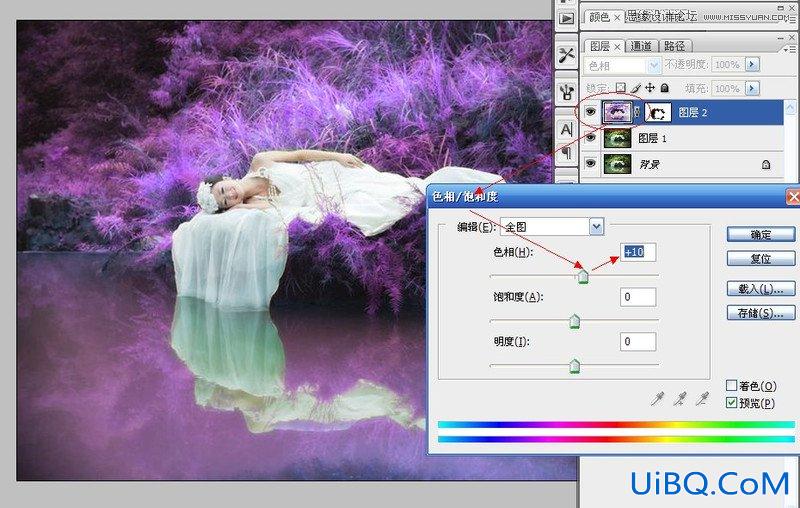Select 图层 1 thumbnail
Image resolution: width=800 pixels, height=508 pixels.
[x=617, y=138]
